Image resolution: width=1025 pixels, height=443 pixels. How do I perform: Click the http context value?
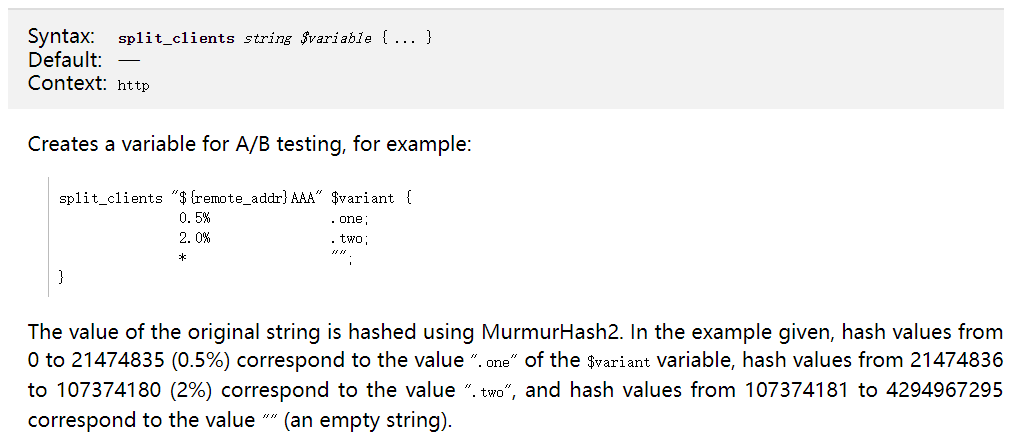click(133, 86)
